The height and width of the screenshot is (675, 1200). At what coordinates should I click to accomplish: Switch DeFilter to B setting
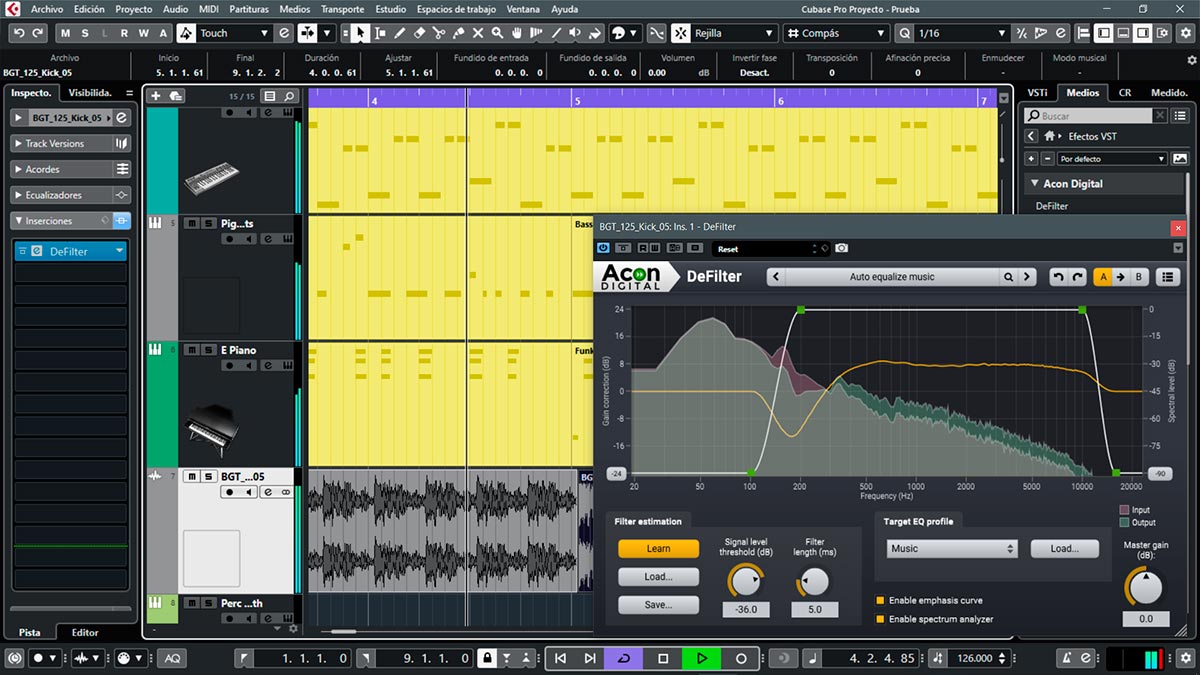point(1139,277)
